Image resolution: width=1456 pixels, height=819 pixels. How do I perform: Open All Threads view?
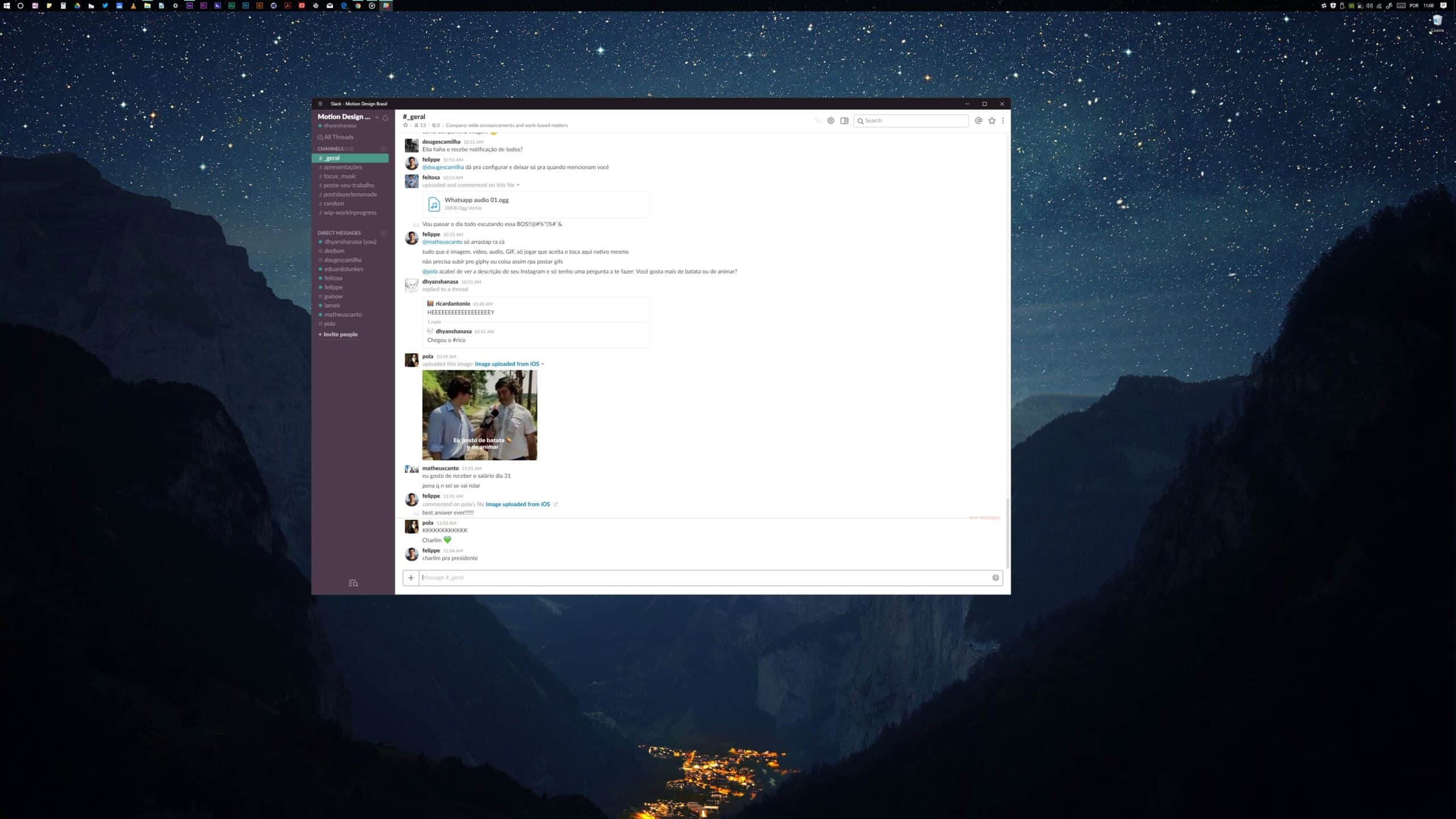pos(338,137)
